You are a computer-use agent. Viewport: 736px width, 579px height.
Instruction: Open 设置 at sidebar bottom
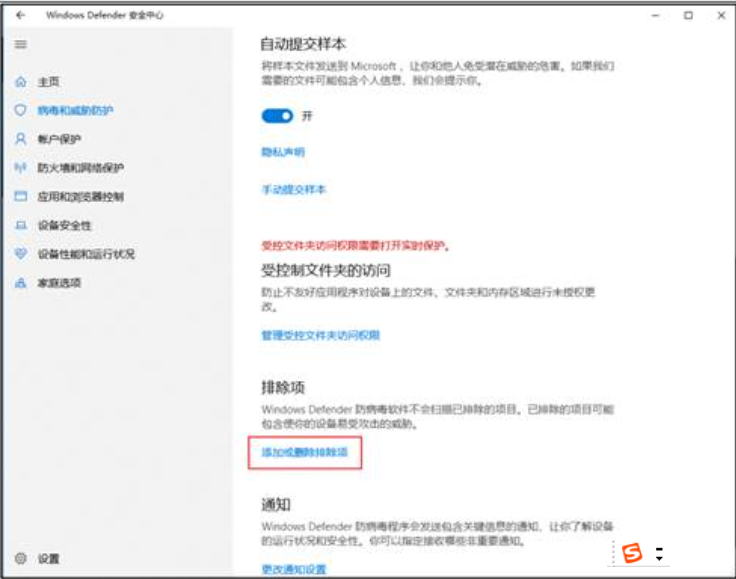(49, 558)
